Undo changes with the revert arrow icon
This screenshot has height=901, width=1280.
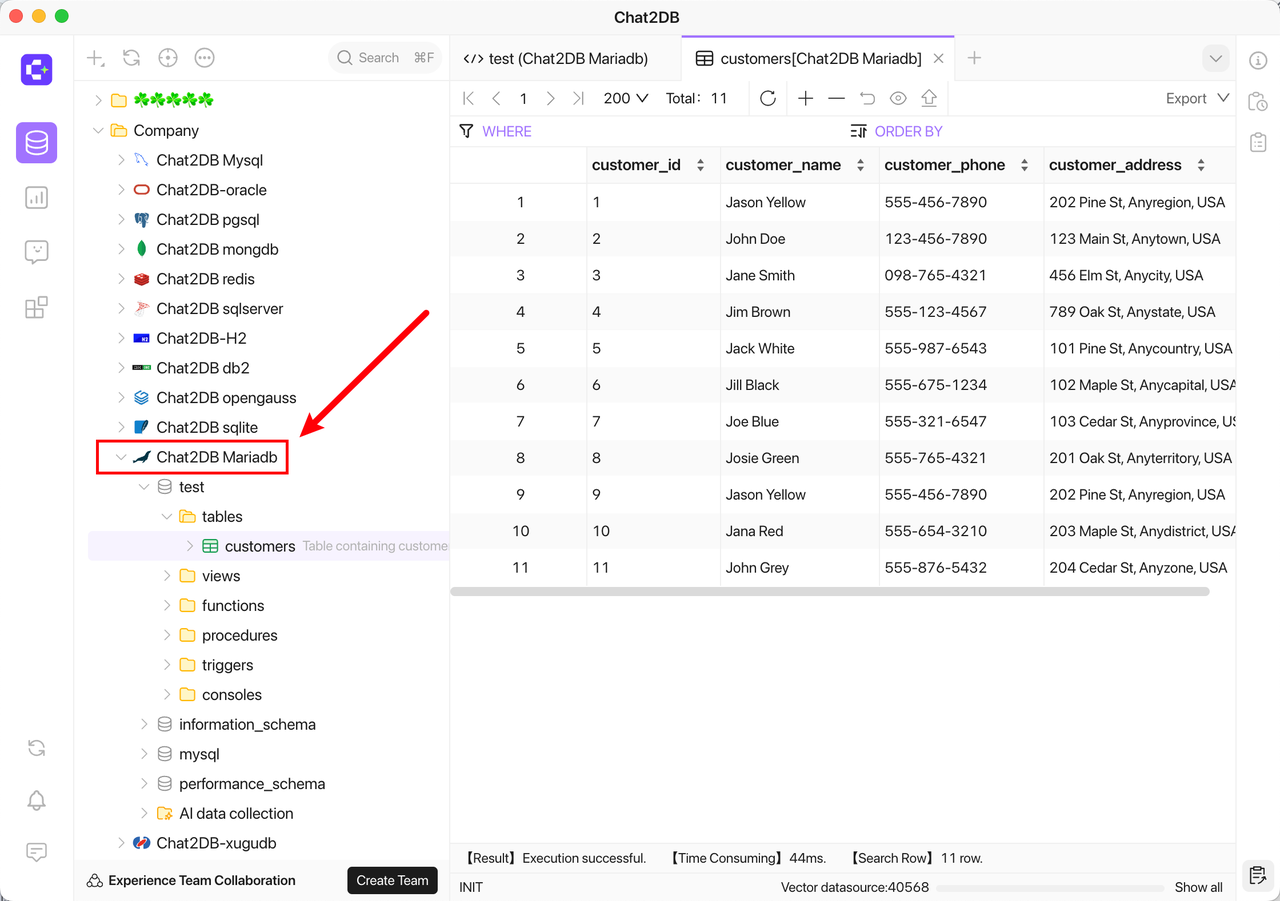(868, 98)
